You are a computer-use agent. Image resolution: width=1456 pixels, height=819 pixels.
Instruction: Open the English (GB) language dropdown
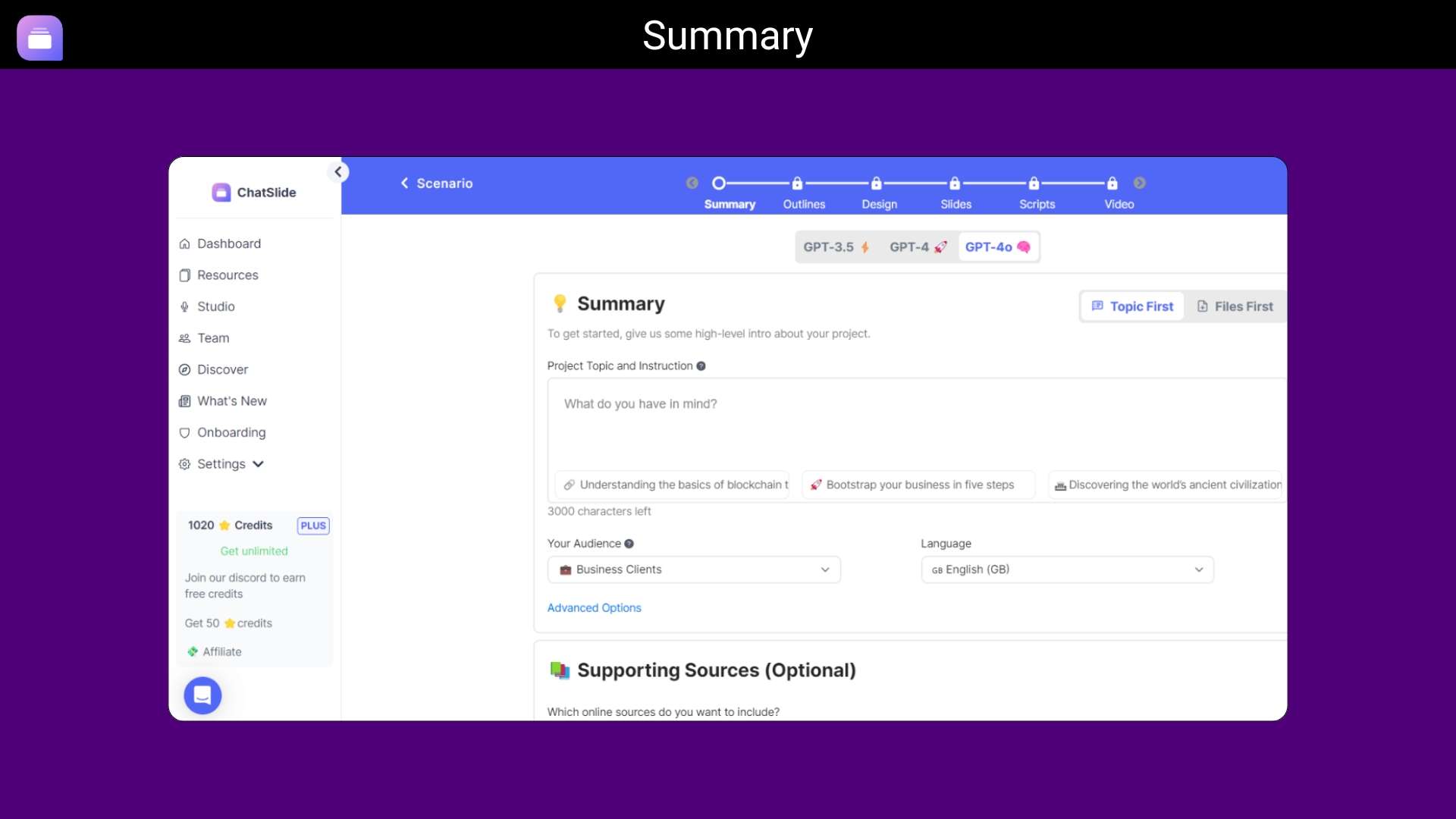pos(1066,570)
